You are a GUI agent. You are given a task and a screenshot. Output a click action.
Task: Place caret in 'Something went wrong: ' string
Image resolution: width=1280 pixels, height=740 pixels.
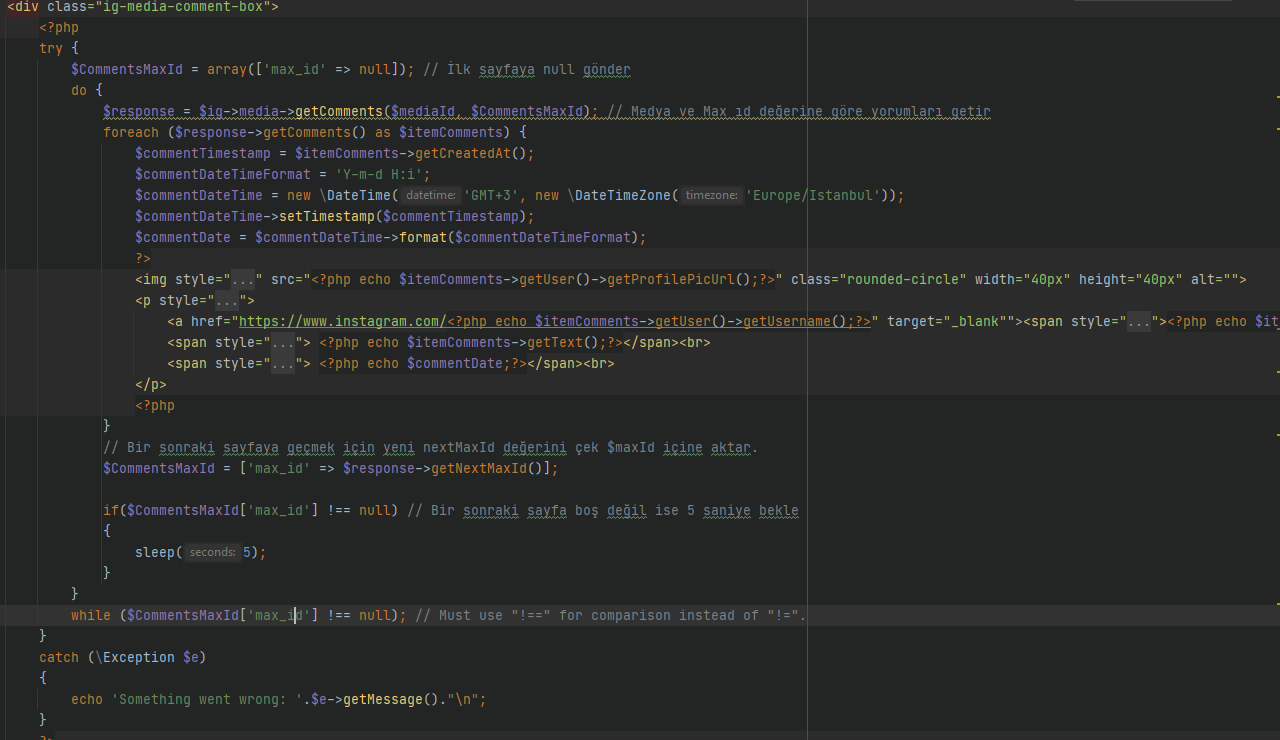click(207, 700)
